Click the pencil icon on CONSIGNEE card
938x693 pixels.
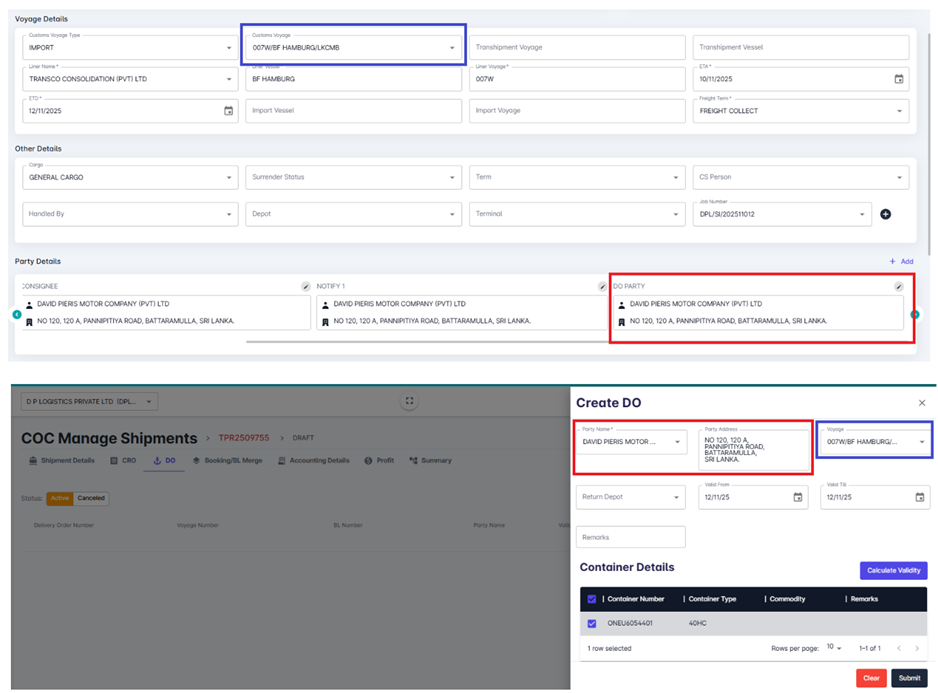point(306,287)
